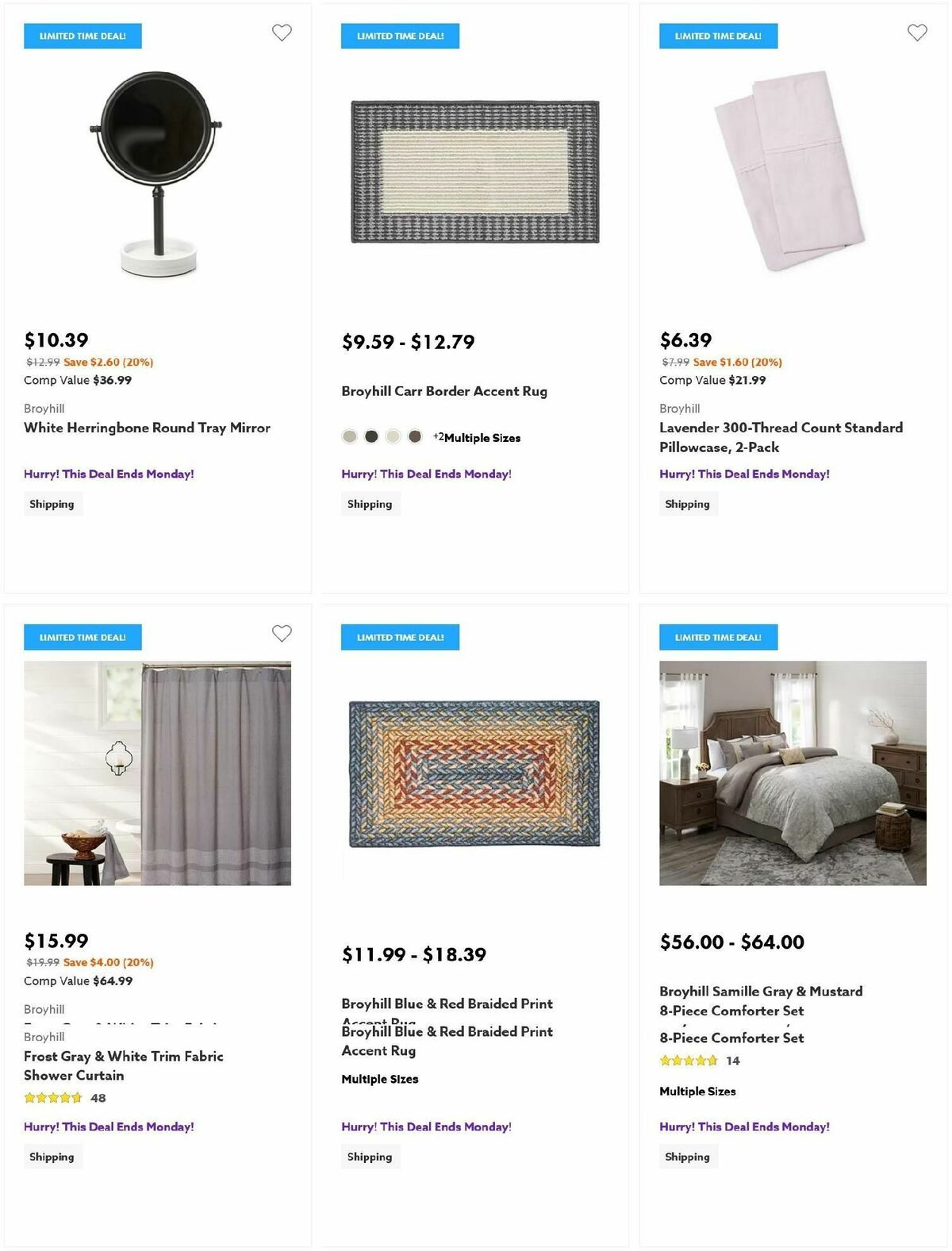Select Shipping under the Lavender Pillowcase 2-Pack
The width and height of the screenshot is (952, 1251).
click(688, 503)
